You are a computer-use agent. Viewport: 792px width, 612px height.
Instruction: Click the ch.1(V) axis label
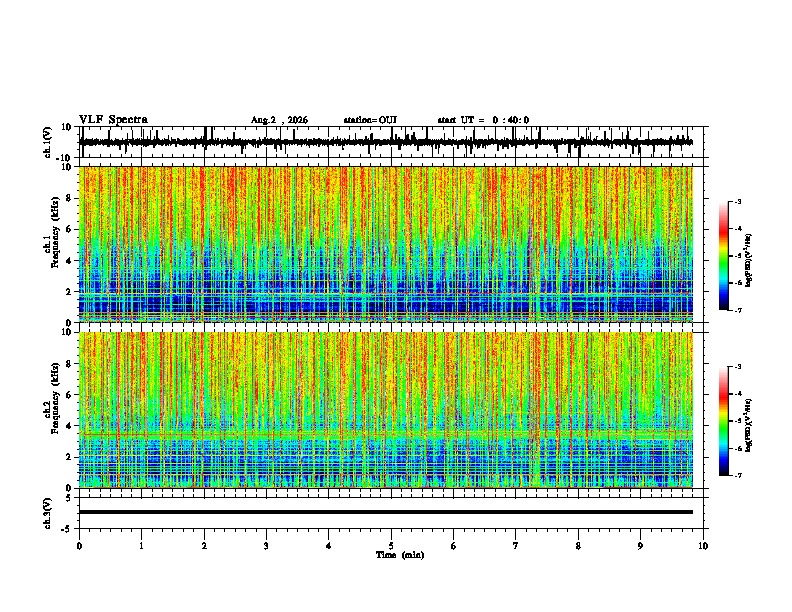pyautogui.click(x=48, y=142)
